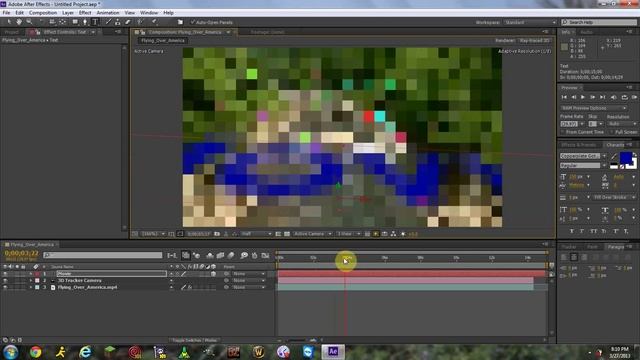Jump to first frame in Preview
The height and width of the screenshot is (360, 640).
coord(564,97)
